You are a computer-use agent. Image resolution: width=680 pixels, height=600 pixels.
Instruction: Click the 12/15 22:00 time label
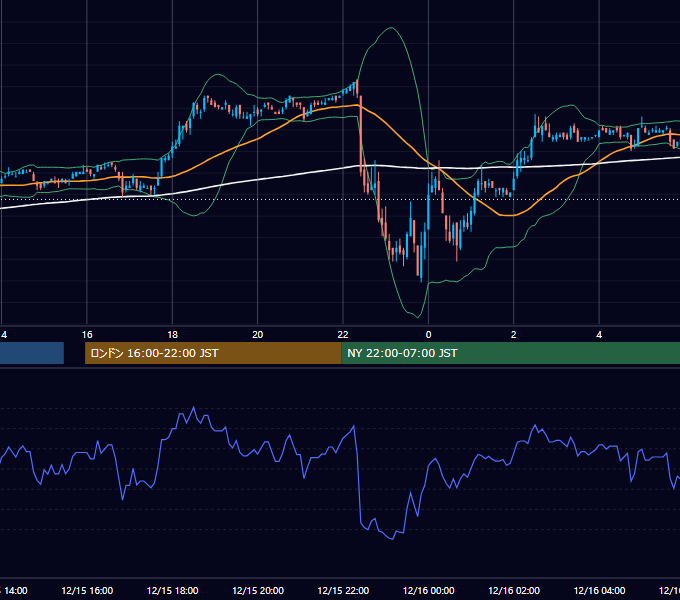point(343,590)
